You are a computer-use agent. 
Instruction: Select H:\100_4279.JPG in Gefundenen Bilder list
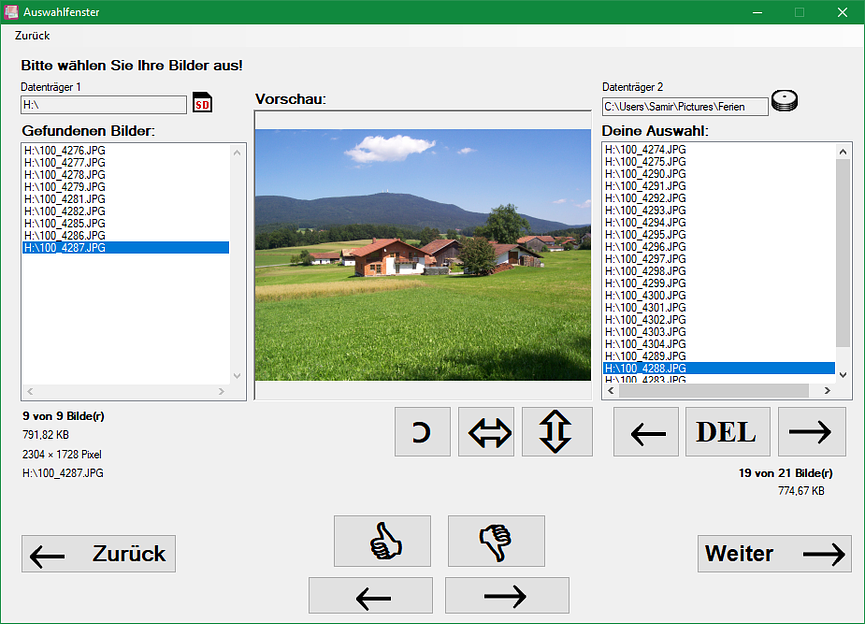coord(65,187)
